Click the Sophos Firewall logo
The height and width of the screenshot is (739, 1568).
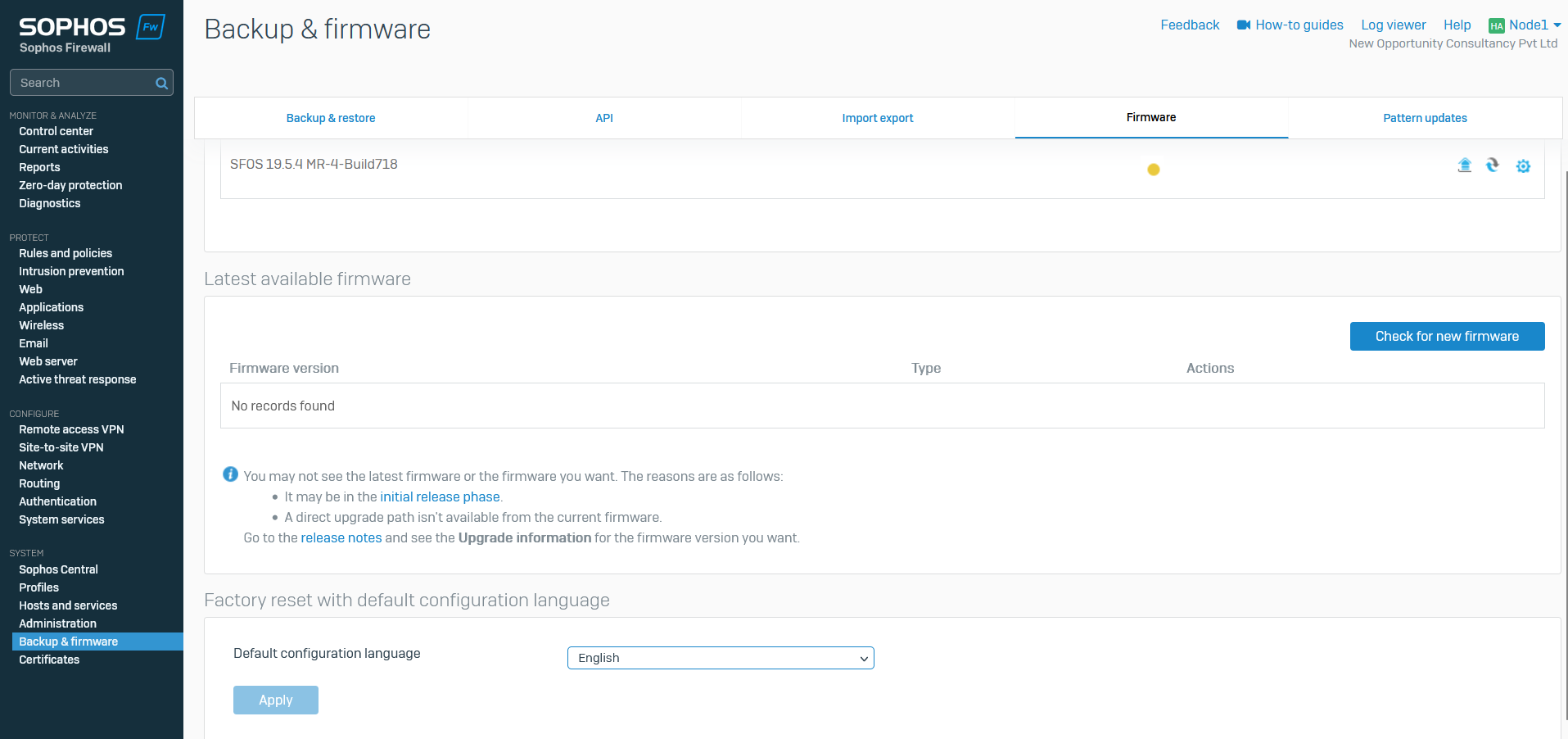92,34
